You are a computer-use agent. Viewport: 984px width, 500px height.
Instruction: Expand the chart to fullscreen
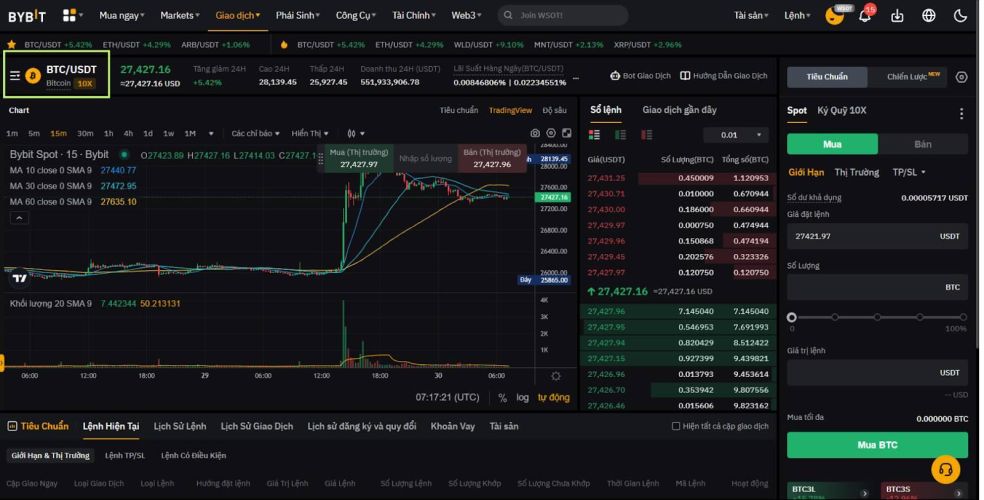[x=567, y=133]
